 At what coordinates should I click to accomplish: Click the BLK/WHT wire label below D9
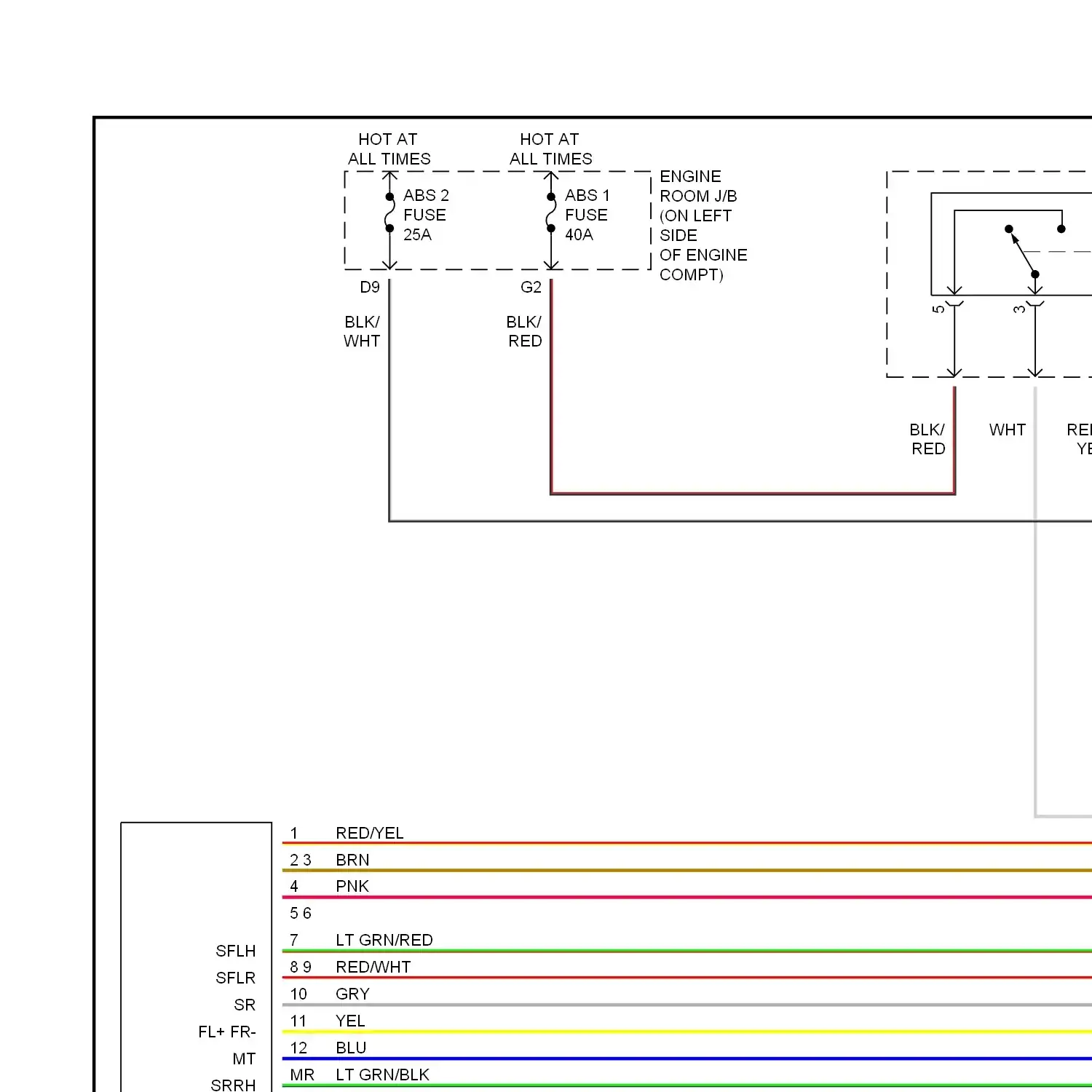362,331
